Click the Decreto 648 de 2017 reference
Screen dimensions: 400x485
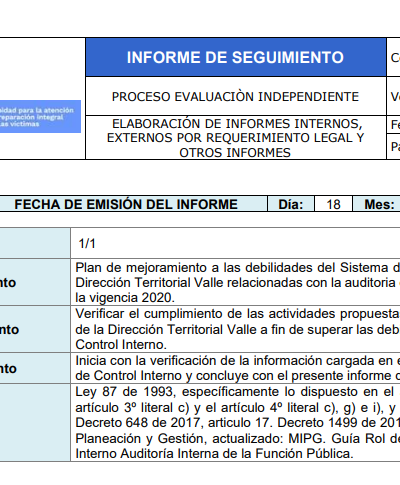click(x=139, y=422)
